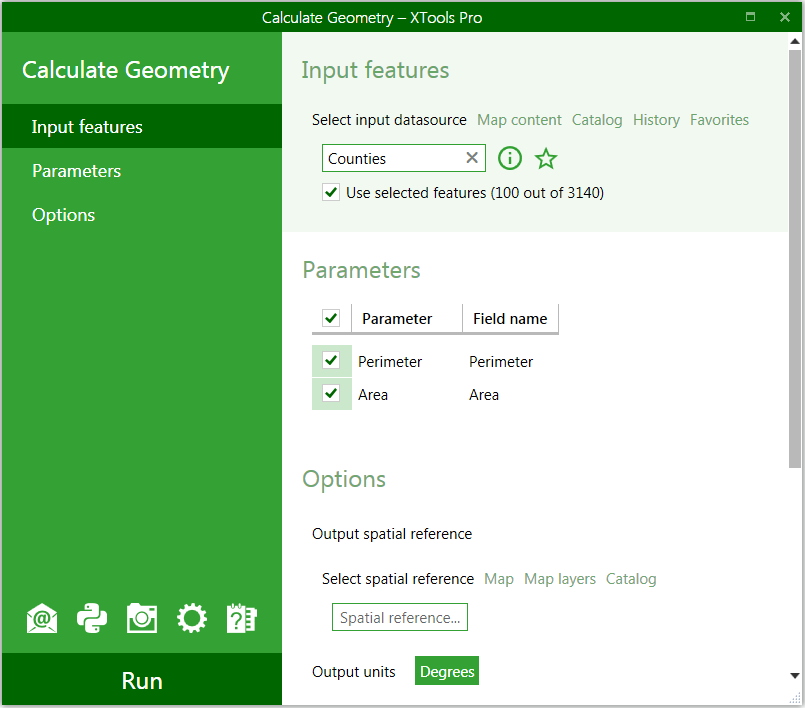Add datasource to favorites with star icon

[546, 158]
